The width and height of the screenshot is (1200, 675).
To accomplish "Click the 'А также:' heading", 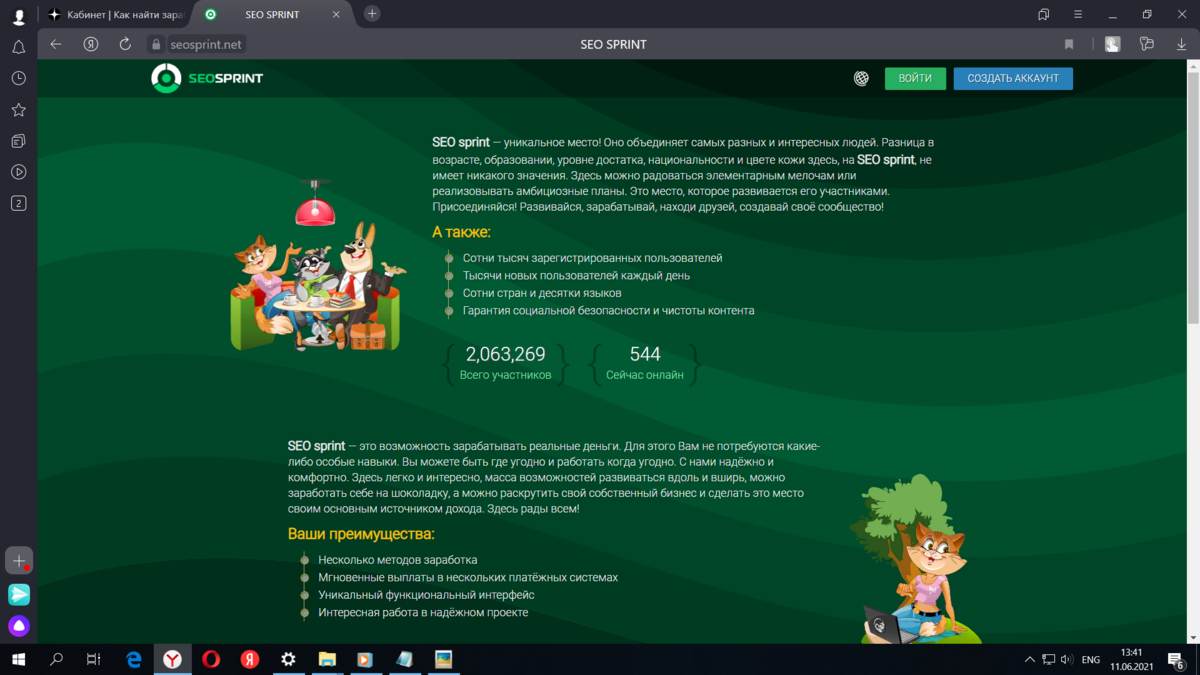I will [462, 232].
